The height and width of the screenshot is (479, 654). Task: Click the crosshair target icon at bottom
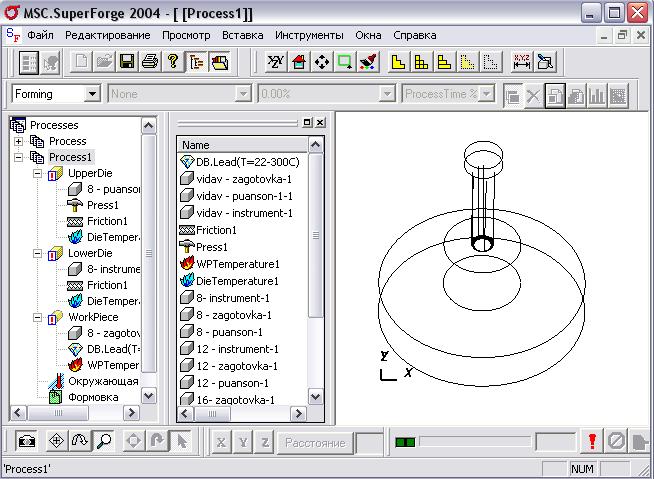coord(56,441)
